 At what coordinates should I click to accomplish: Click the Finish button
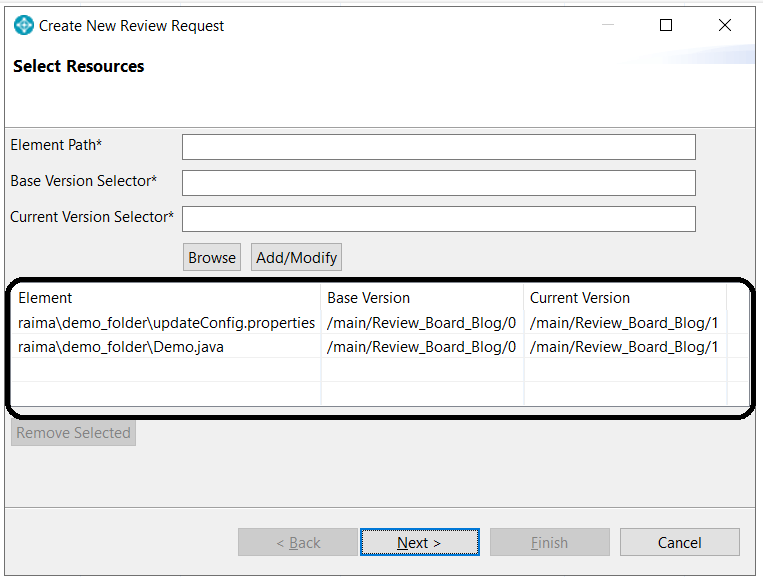(549, 542)
